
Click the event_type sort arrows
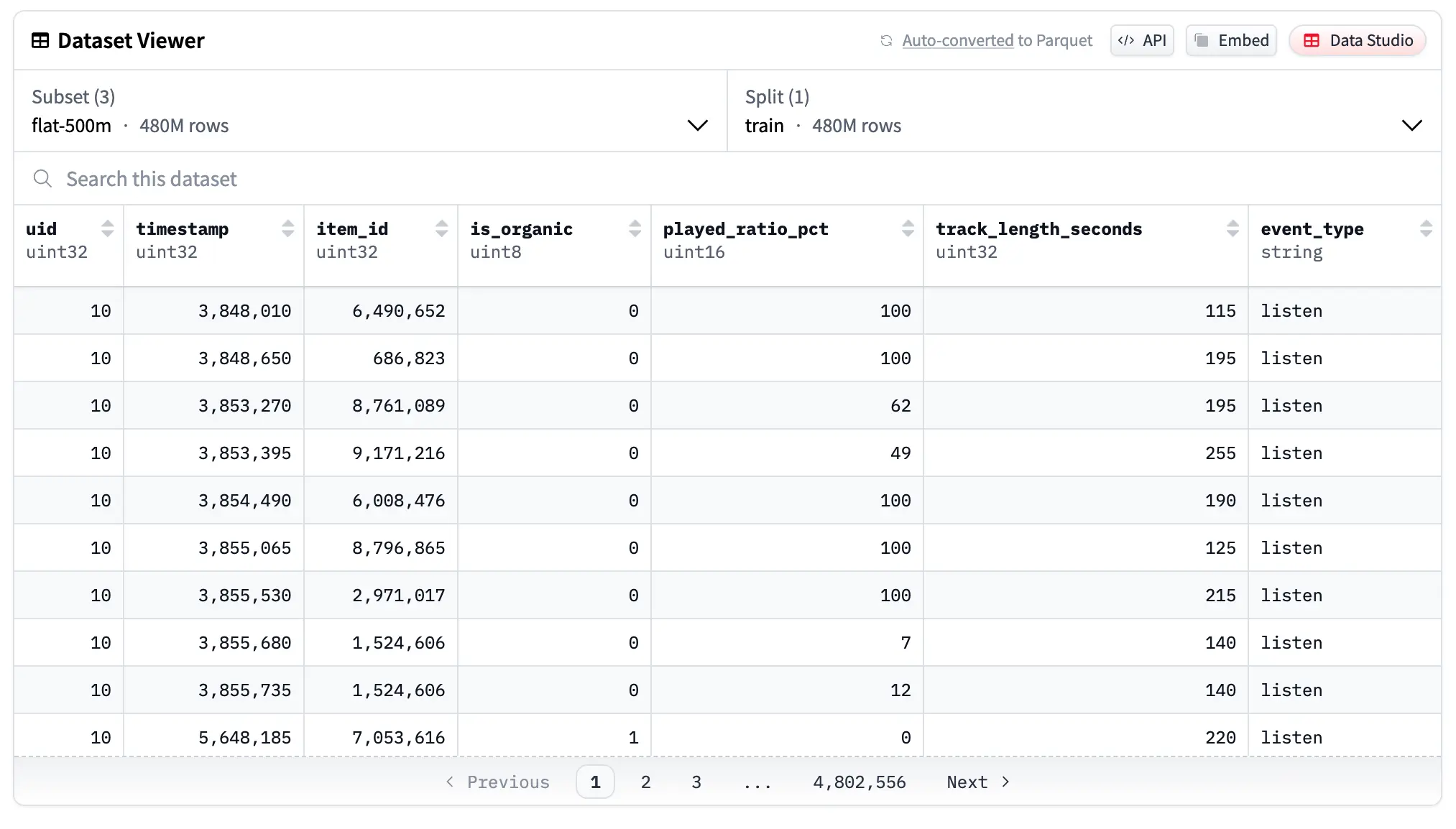(1426, 228)
